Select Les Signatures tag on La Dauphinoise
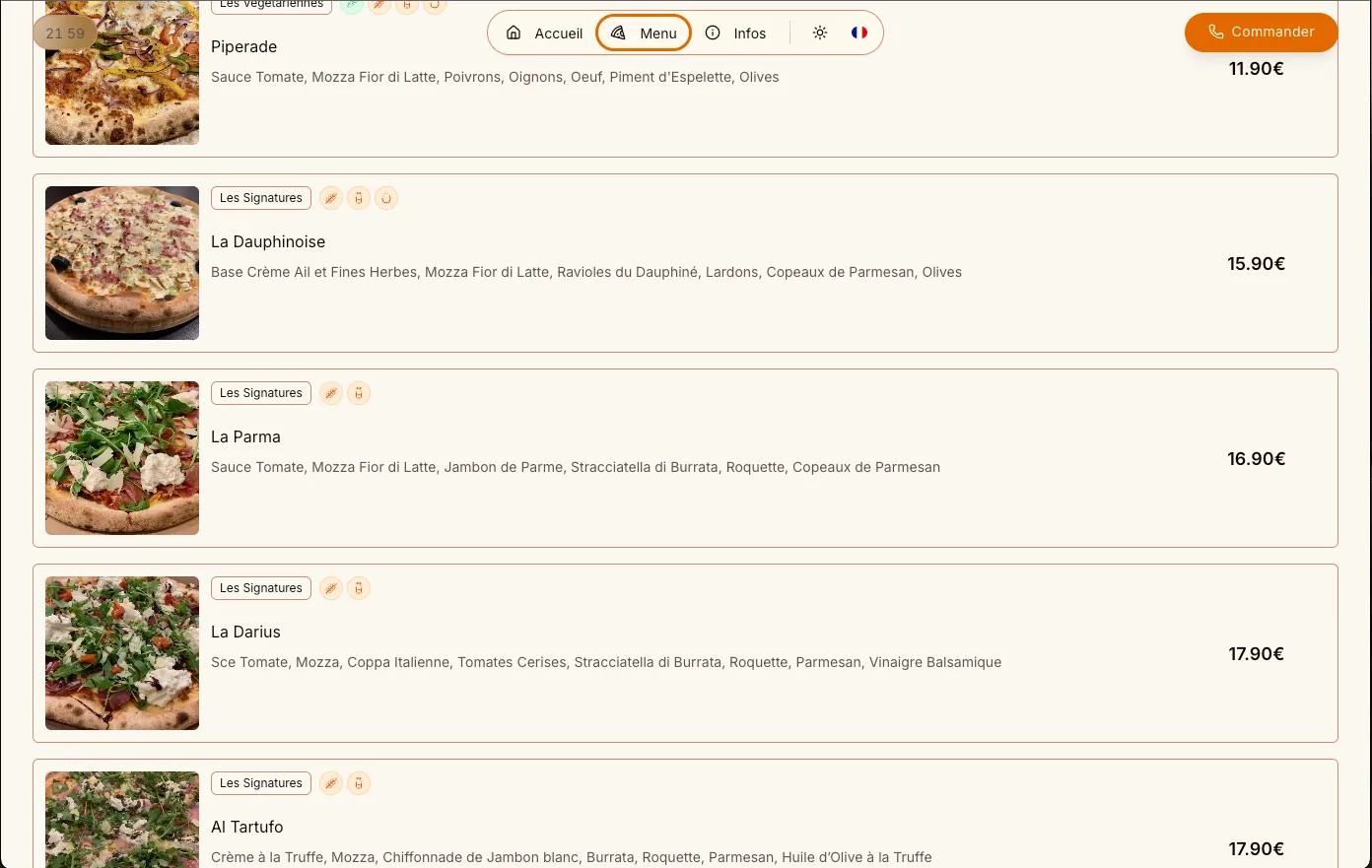1372x868 pixels. point(261,198)
